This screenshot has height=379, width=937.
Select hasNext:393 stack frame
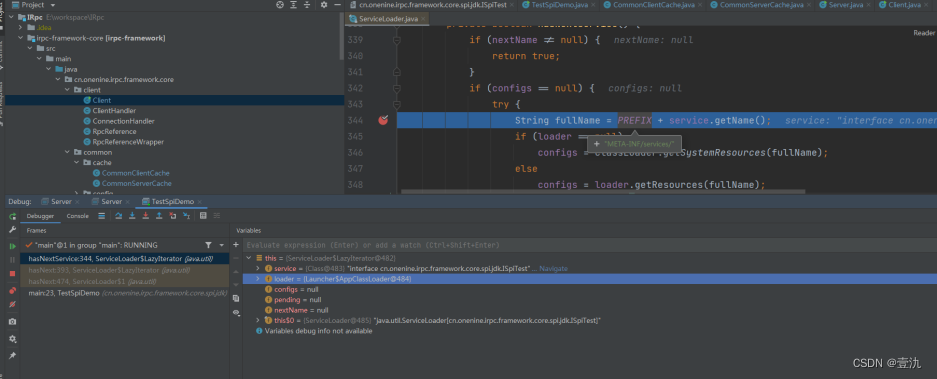(124, 270)
